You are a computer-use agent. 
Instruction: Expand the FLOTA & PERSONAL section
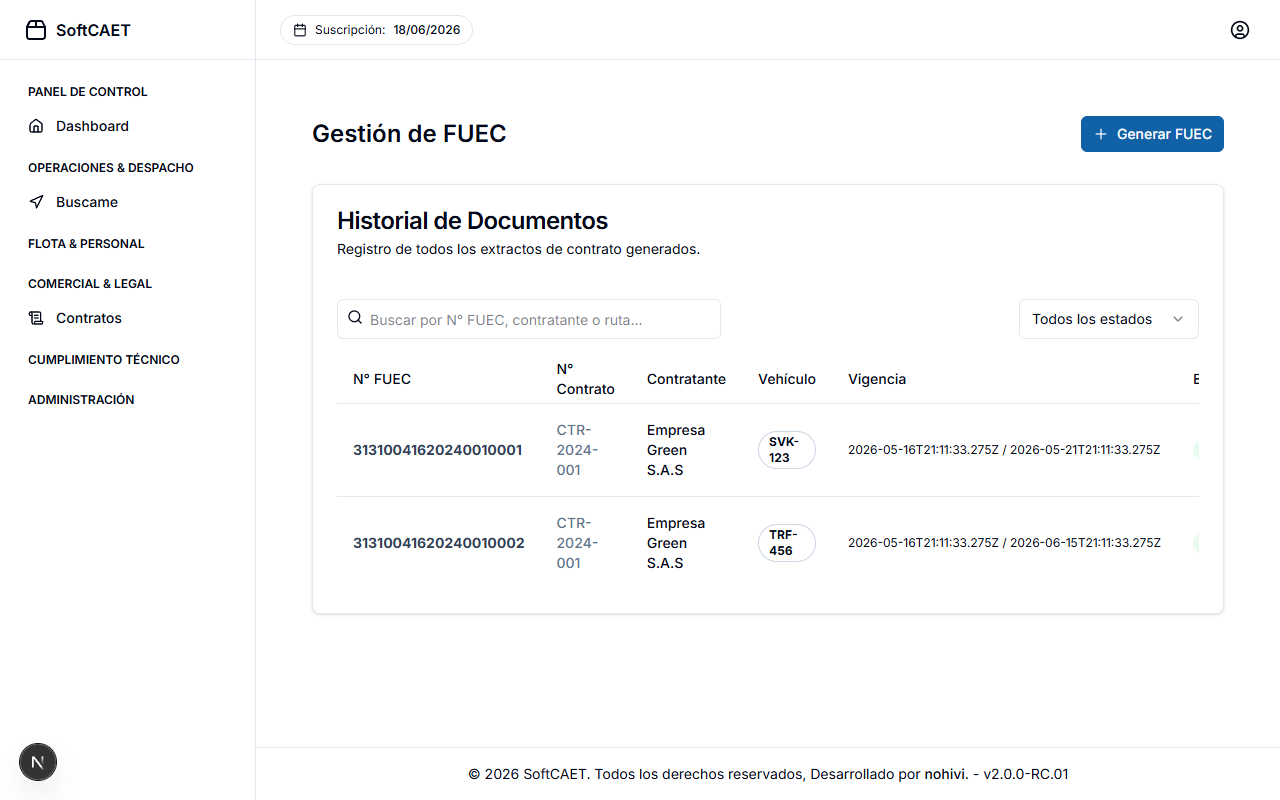tap(86, 244)
